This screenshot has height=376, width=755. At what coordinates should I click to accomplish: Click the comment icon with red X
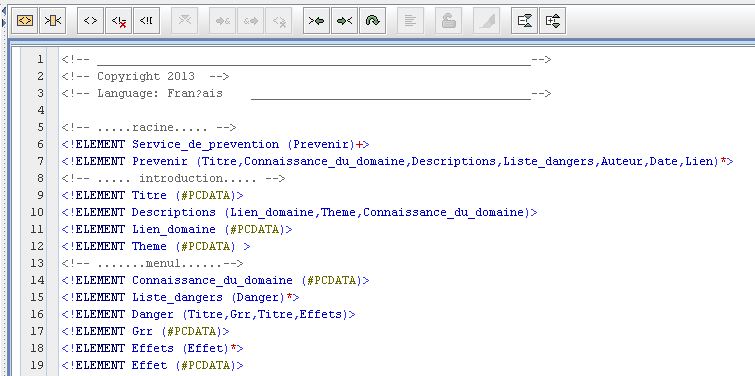tap(119, 21)
